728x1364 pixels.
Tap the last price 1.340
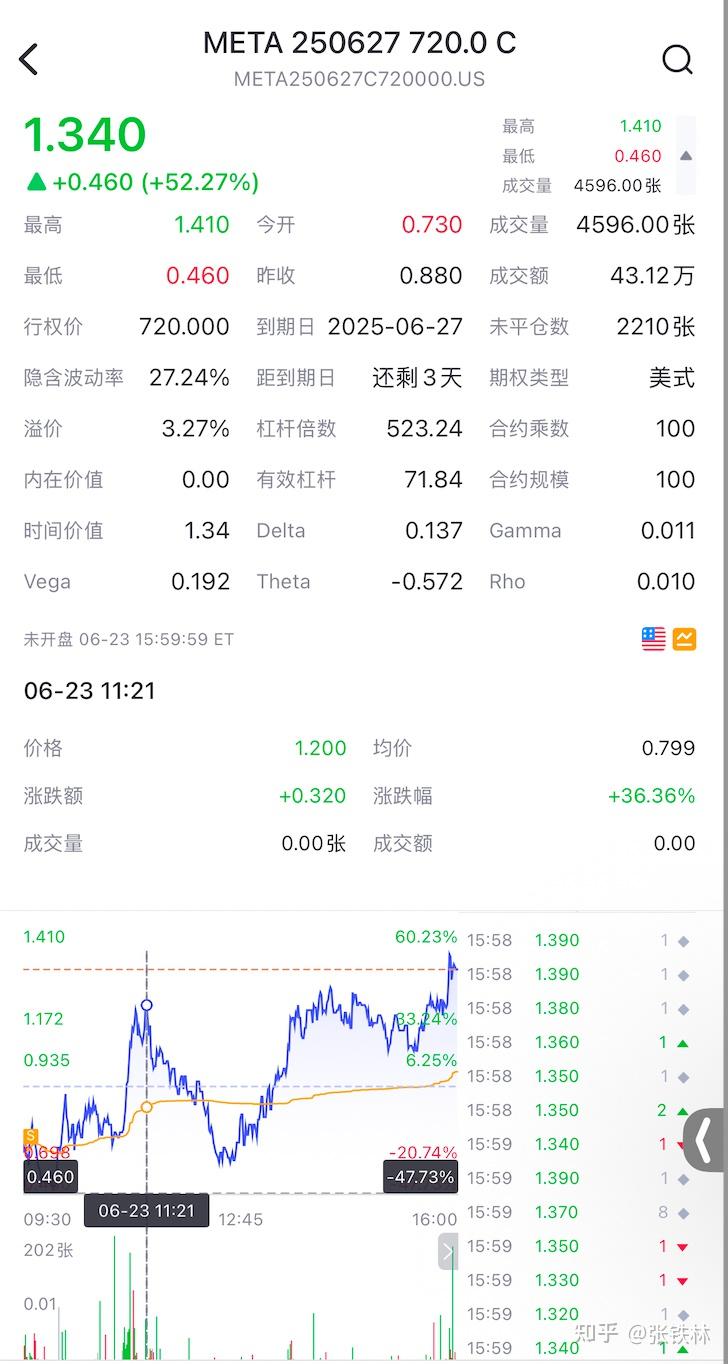pos(85,135)
